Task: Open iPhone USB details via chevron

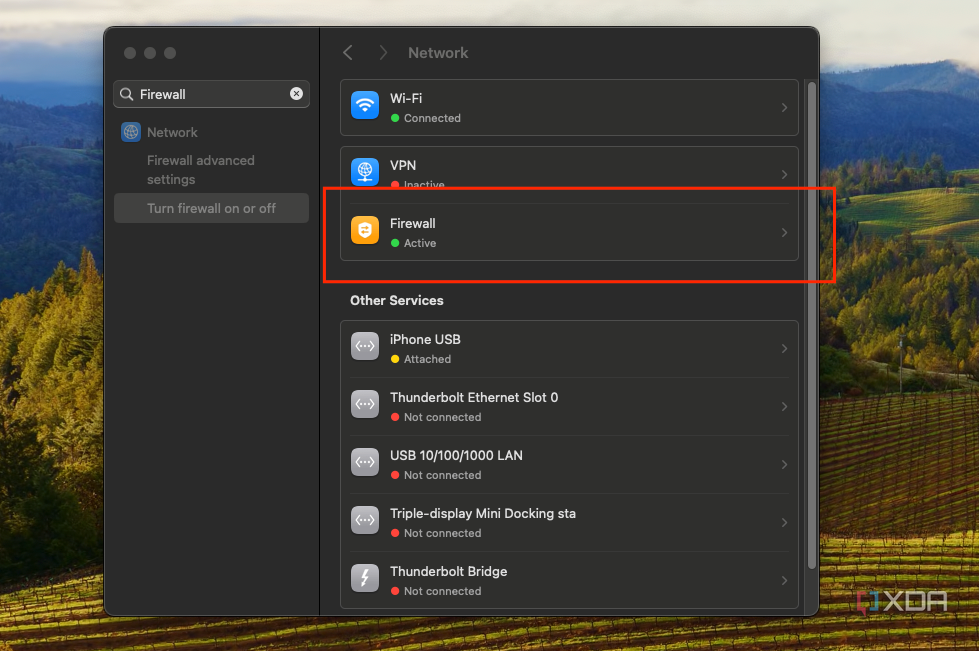Action: [784, 348]
